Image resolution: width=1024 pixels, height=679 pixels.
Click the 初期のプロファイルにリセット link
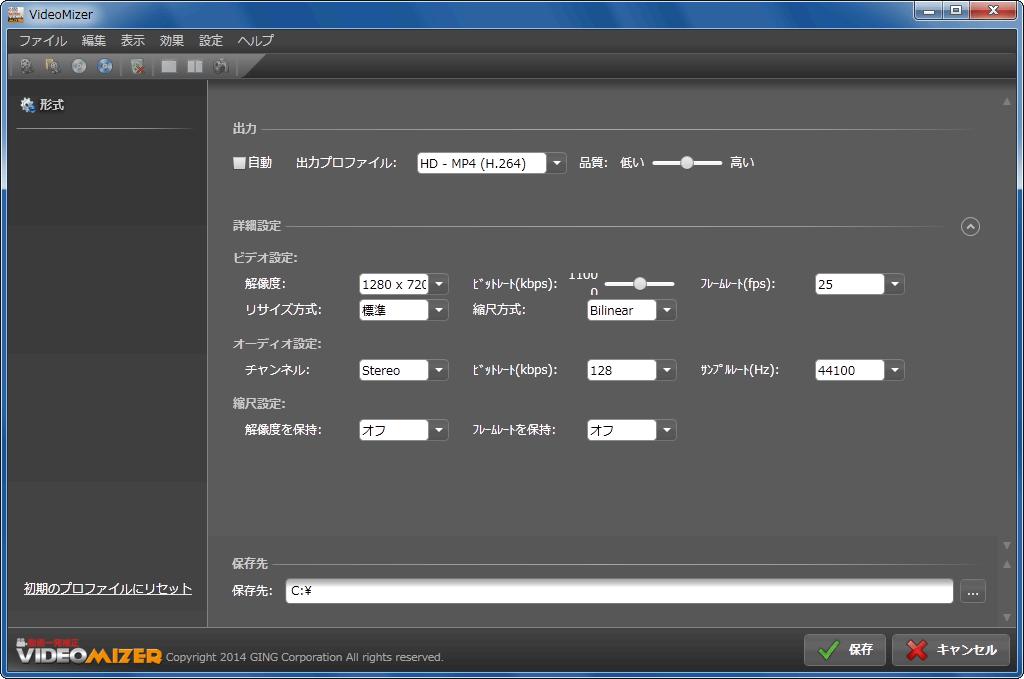pos(108,588)
